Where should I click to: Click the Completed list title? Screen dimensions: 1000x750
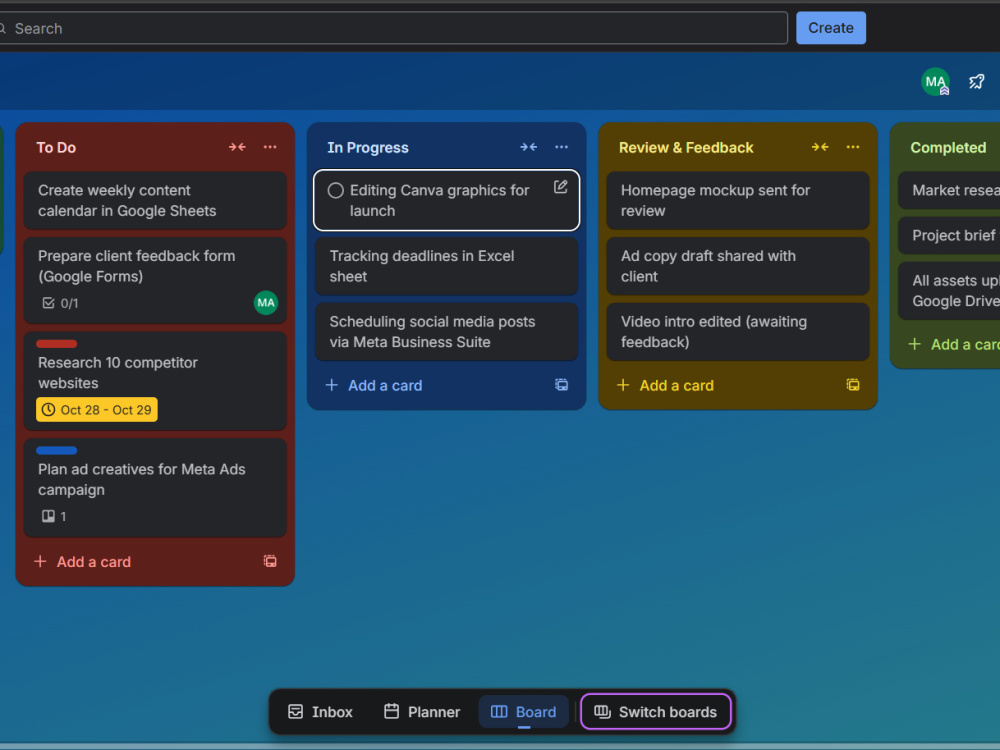pos(948,147)
